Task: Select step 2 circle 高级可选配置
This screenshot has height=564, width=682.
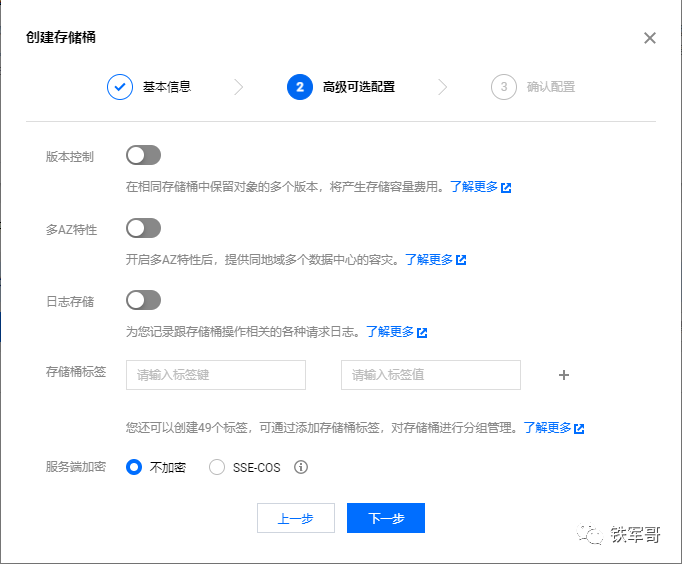Action: [x=300, y=87]
